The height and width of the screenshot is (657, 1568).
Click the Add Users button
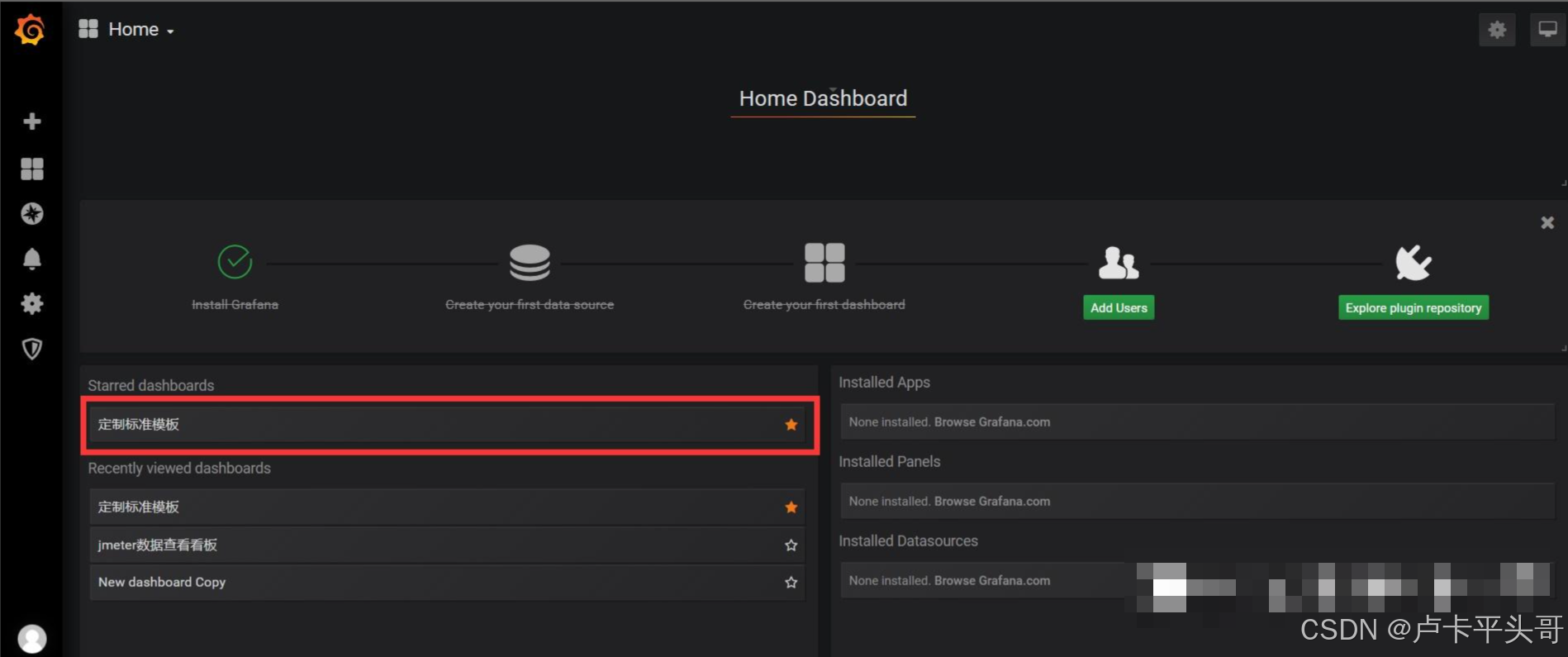point(1119,307)
